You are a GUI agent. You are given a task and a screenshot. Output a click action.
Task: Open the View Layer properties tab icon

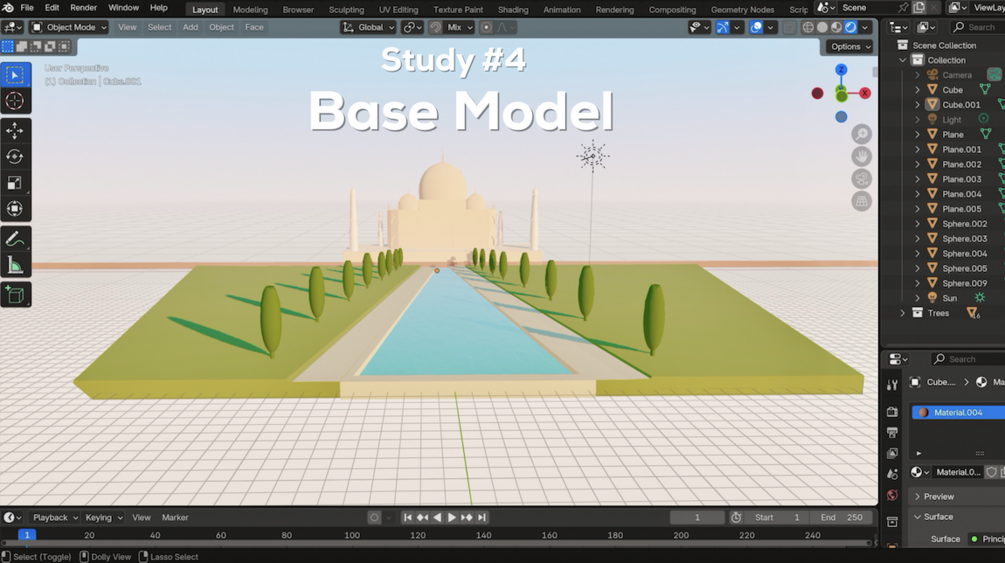(x=892, y=453)
